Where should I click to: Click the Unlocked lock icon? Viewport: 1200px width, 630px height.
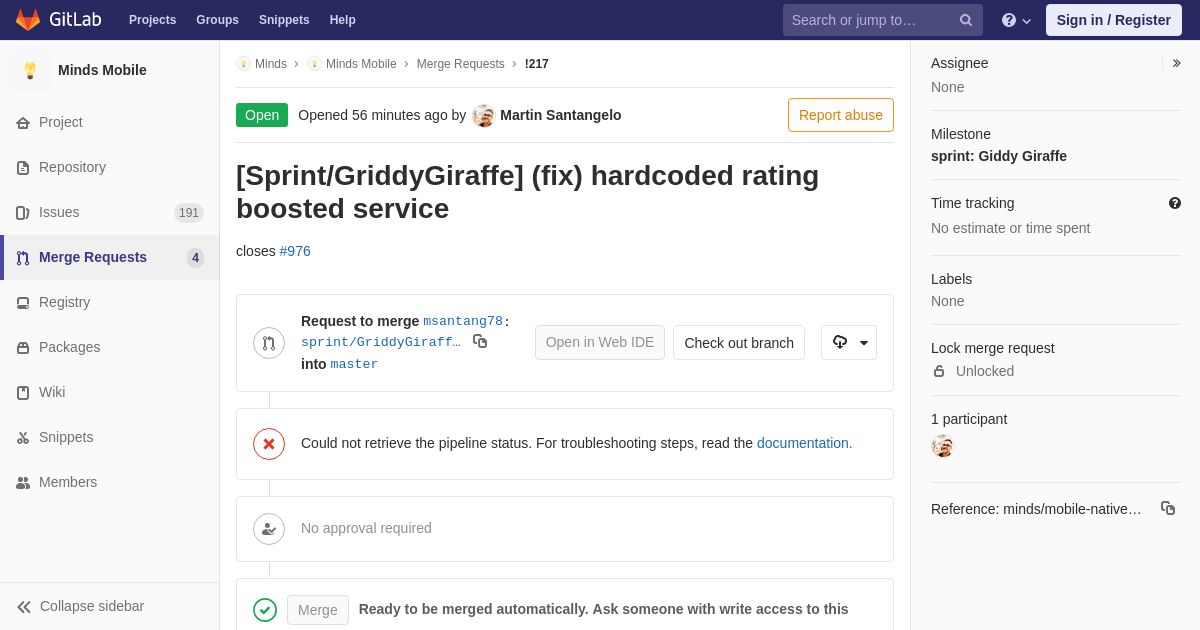939,371
